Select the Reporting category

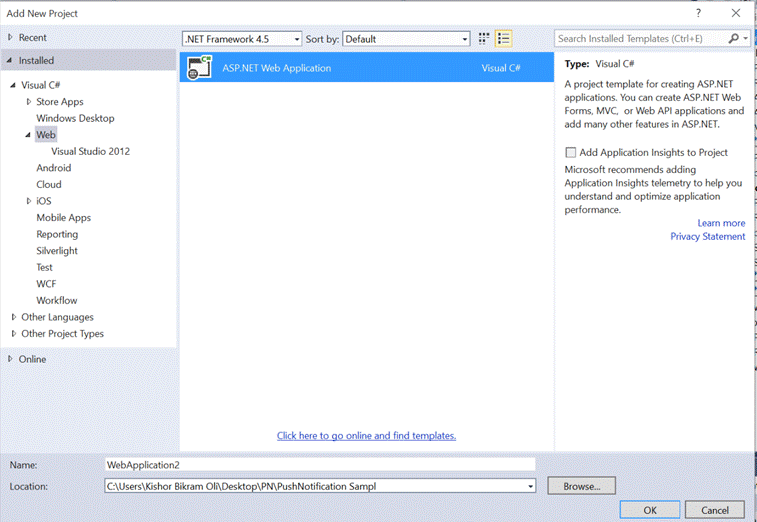click(57, 234)
